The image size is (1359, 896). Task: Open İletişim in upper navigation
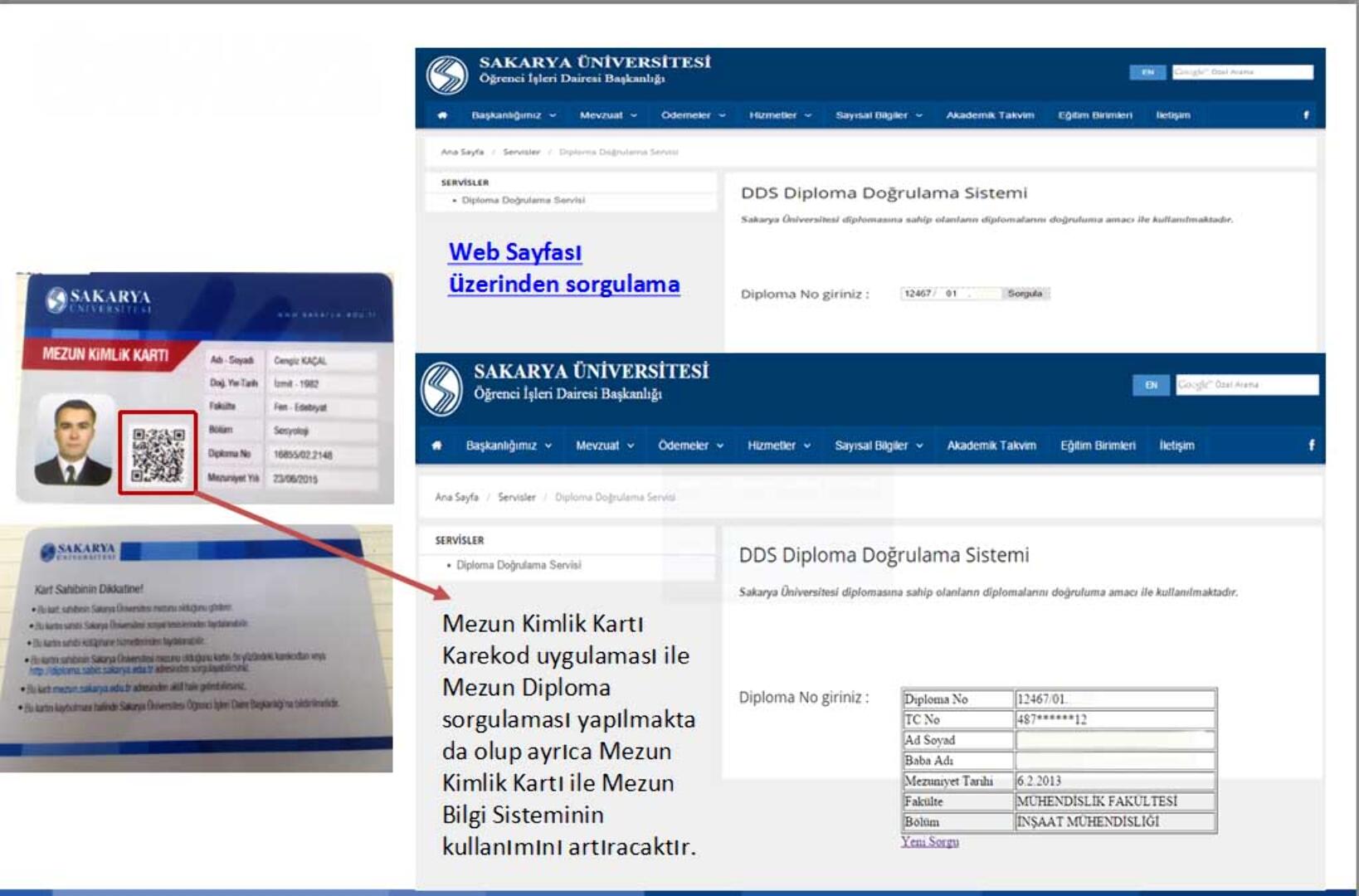tap(1173, 115)
